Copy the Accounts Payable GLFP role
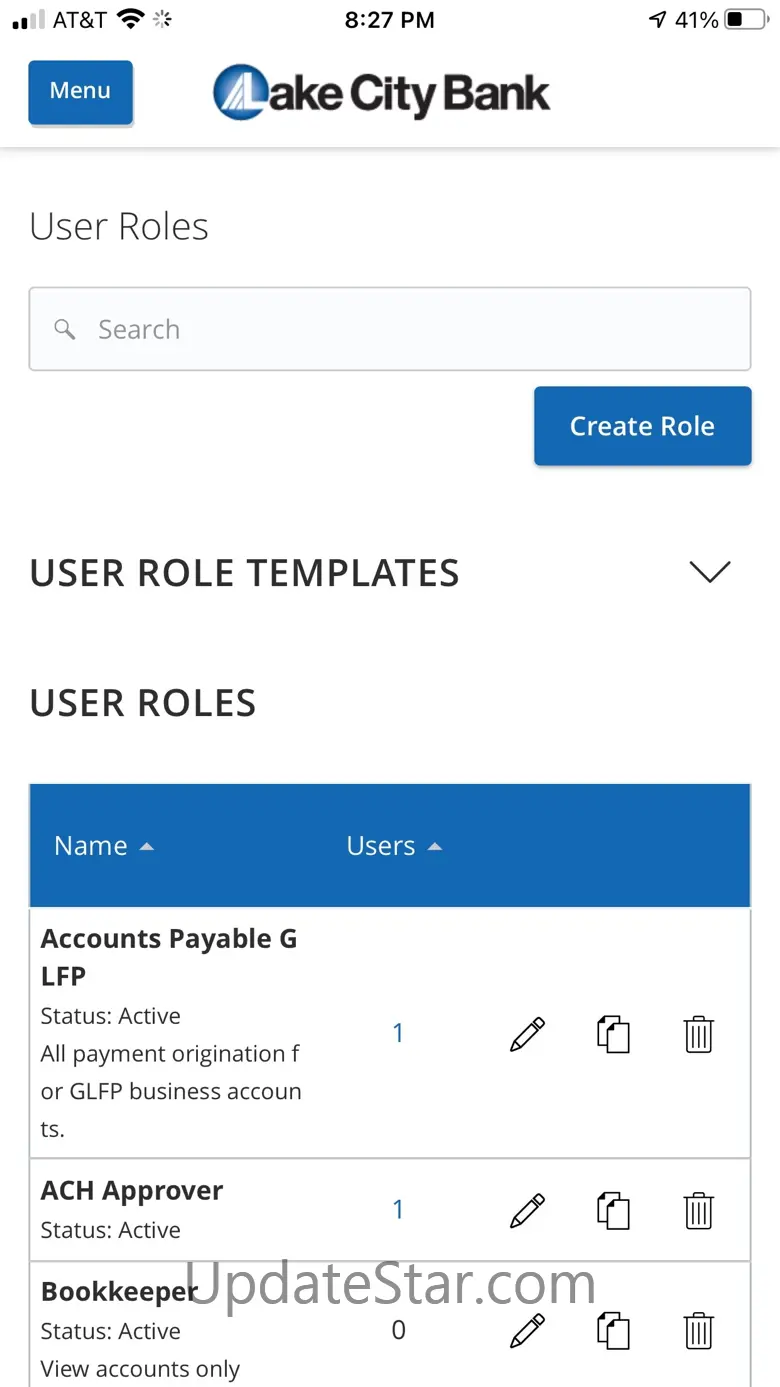The height and width of the screenshot is (1387, 780). coord(613,1034)
